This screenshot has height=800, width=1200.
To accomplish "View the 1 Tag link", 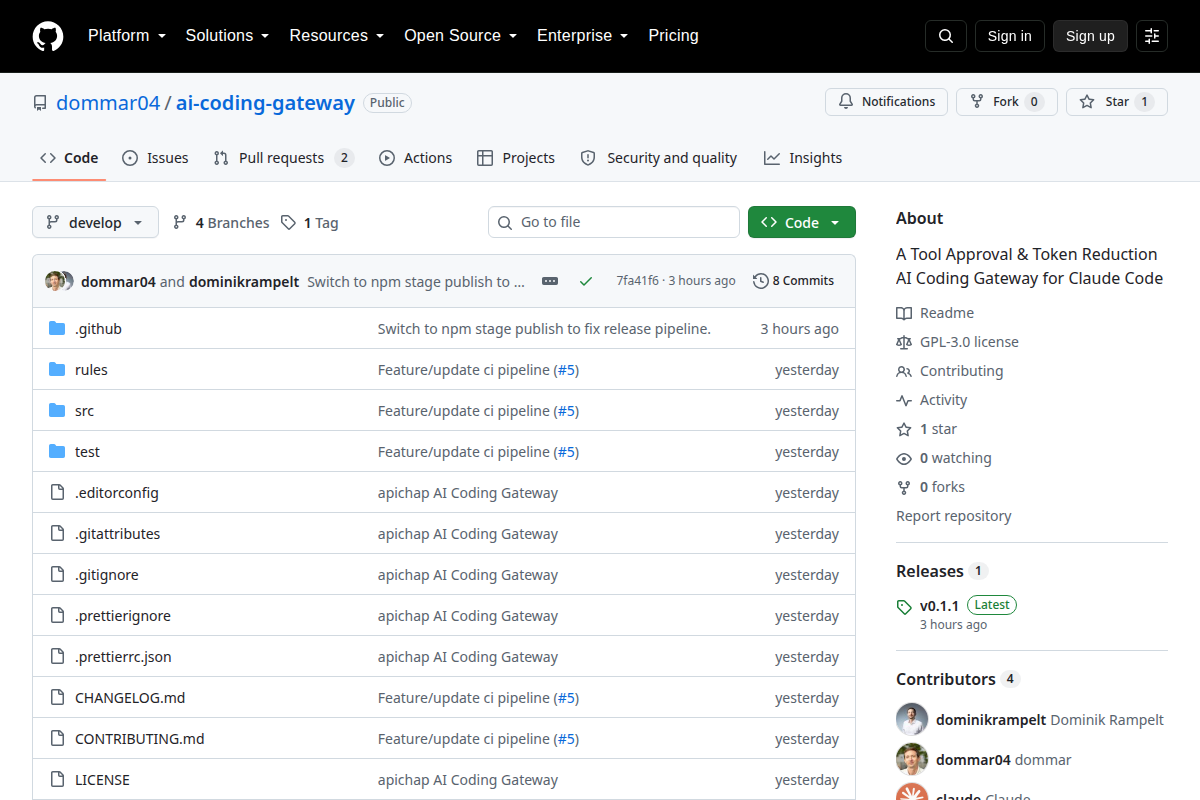I will 309,223.
